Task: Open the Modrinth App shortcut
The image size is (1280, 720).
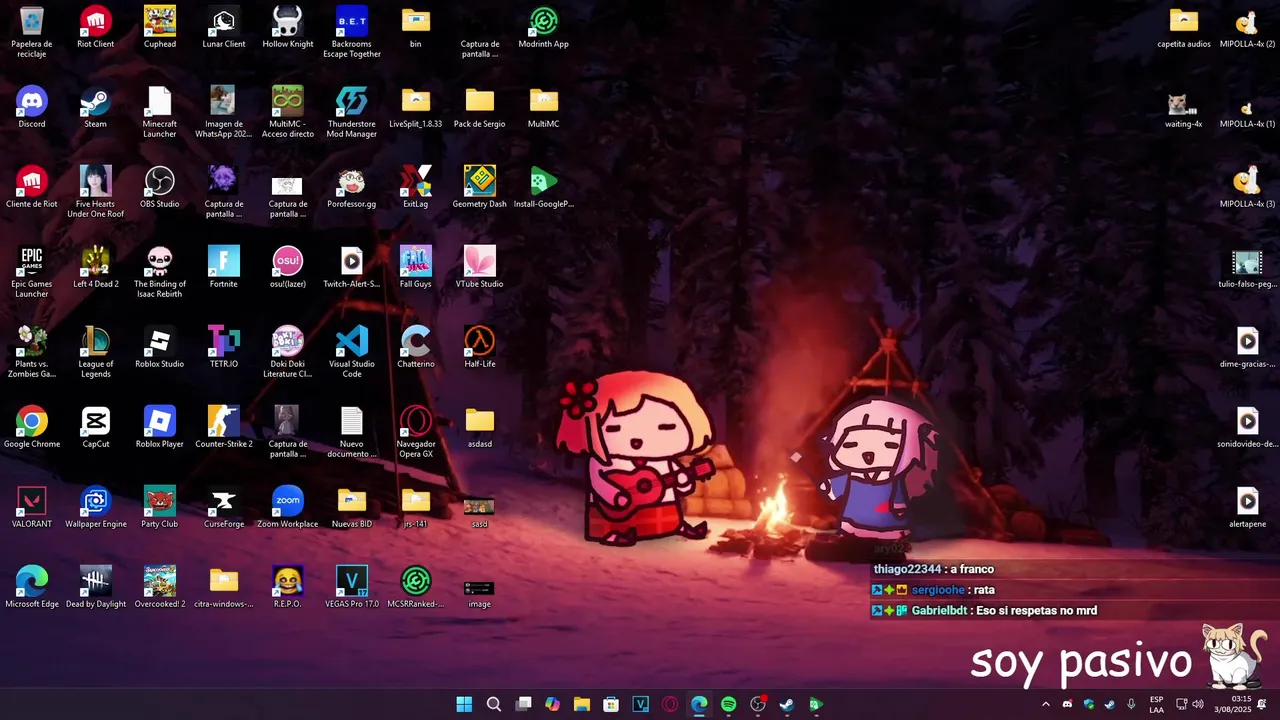Action: pos(544,27)
